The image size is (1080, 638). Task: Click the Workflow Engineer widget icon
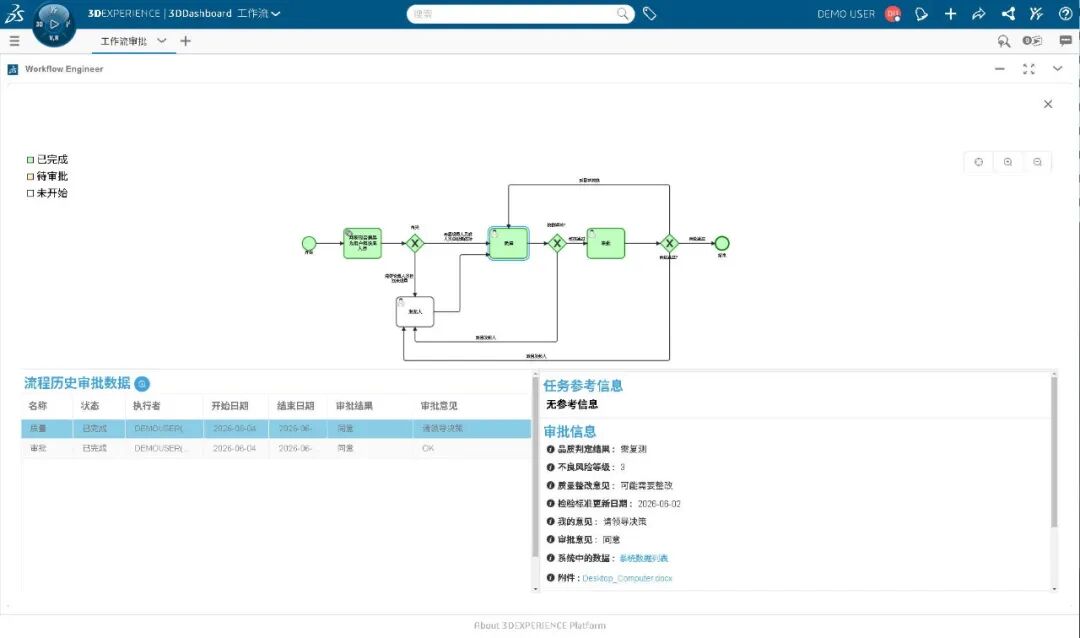point(12,70)
